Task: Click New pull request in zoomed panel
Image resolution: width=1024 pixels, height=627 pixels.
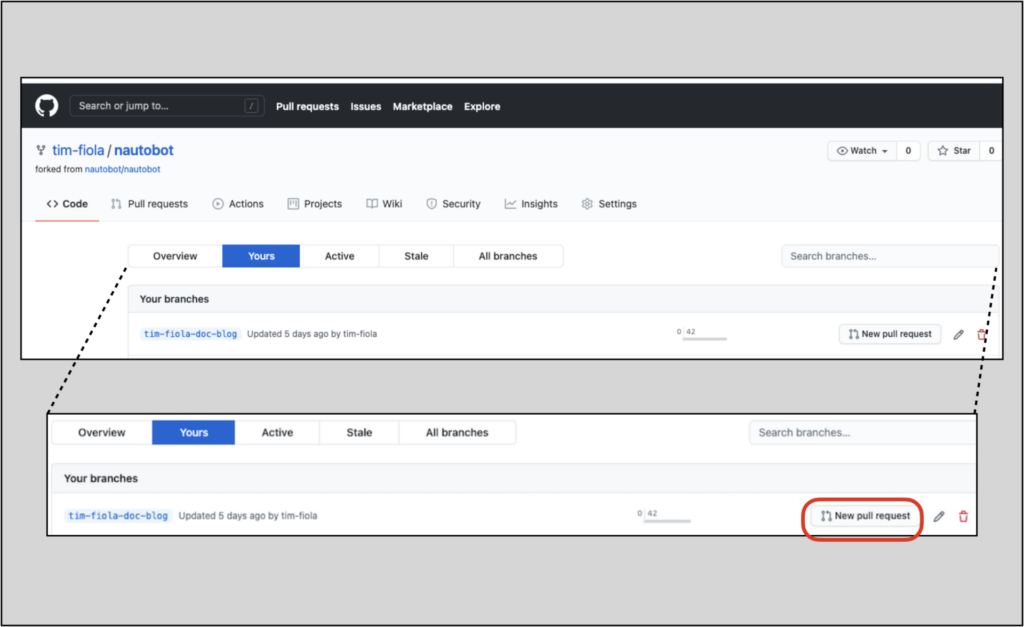Action: tap(865, 516)
